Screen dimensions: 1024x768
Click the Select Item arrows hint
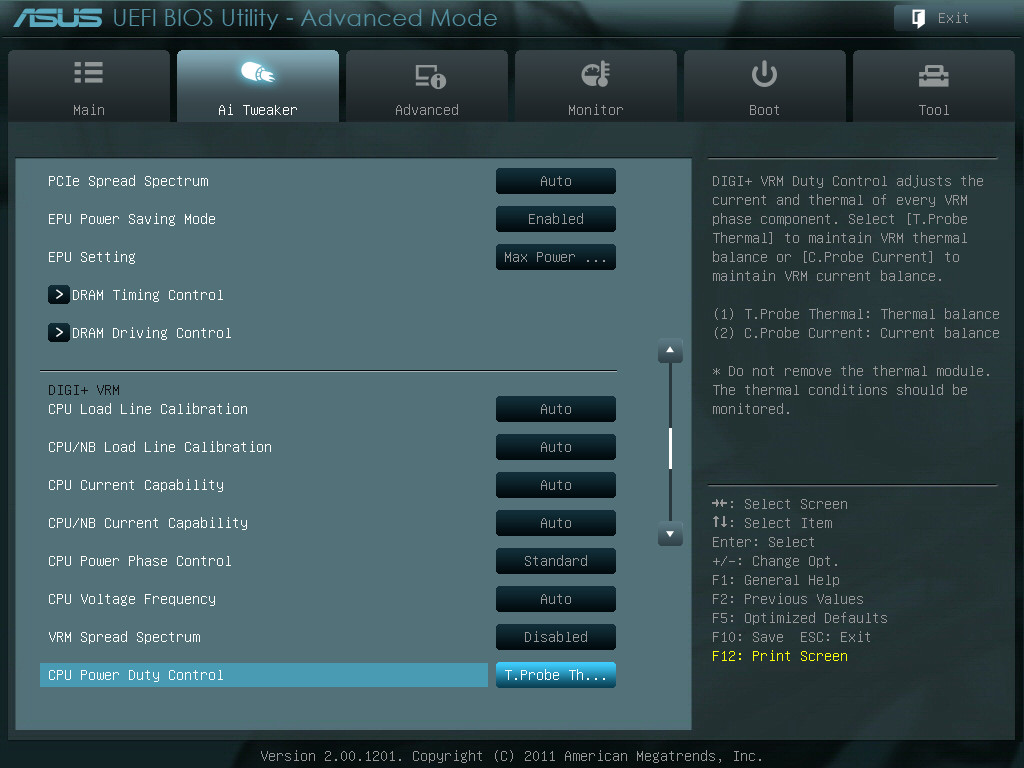(x=772, y=522)
